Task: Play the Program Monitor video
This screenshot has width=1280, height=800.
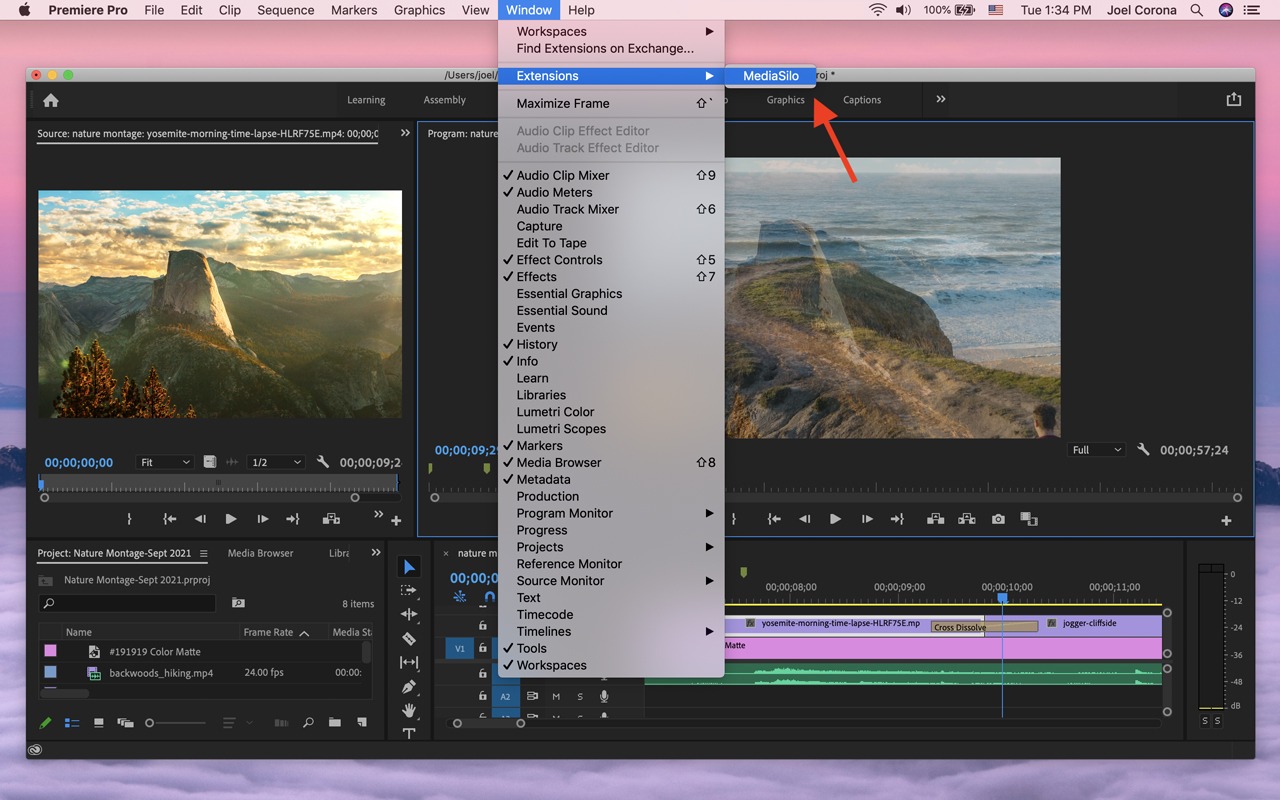Action: 835,519
